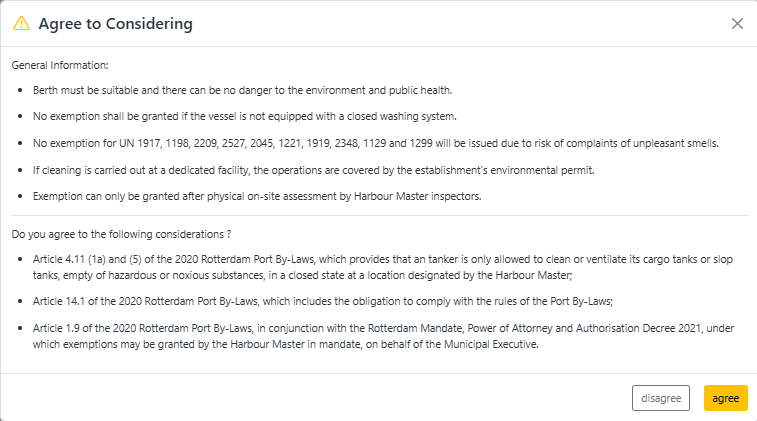Screen dimensions: 757x421
Task: Select the General Information heading
Action: pyautogui.click(x=60, y=65)
